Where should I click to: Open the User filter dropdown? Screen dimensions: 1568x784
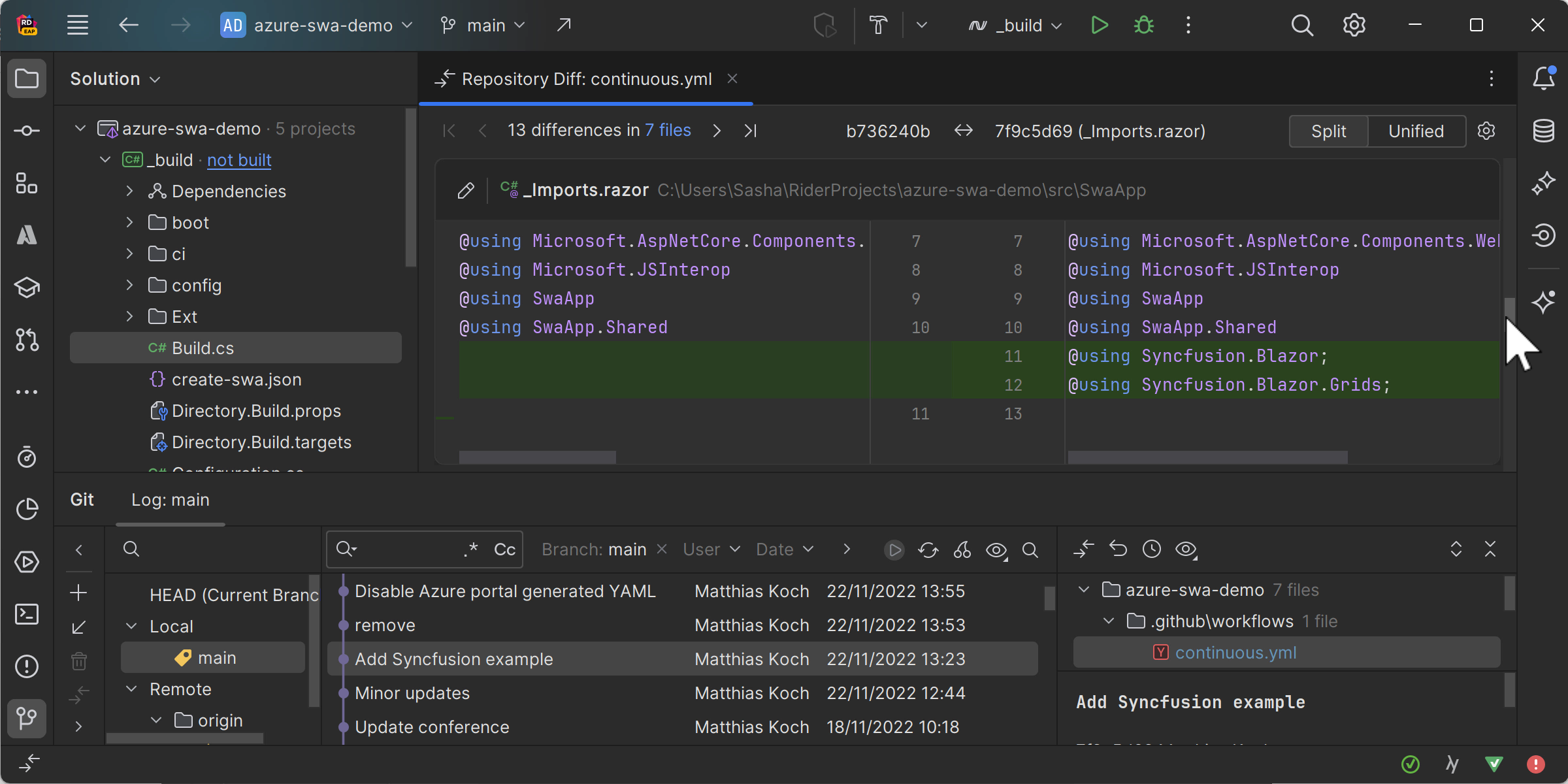click(711, 549)
